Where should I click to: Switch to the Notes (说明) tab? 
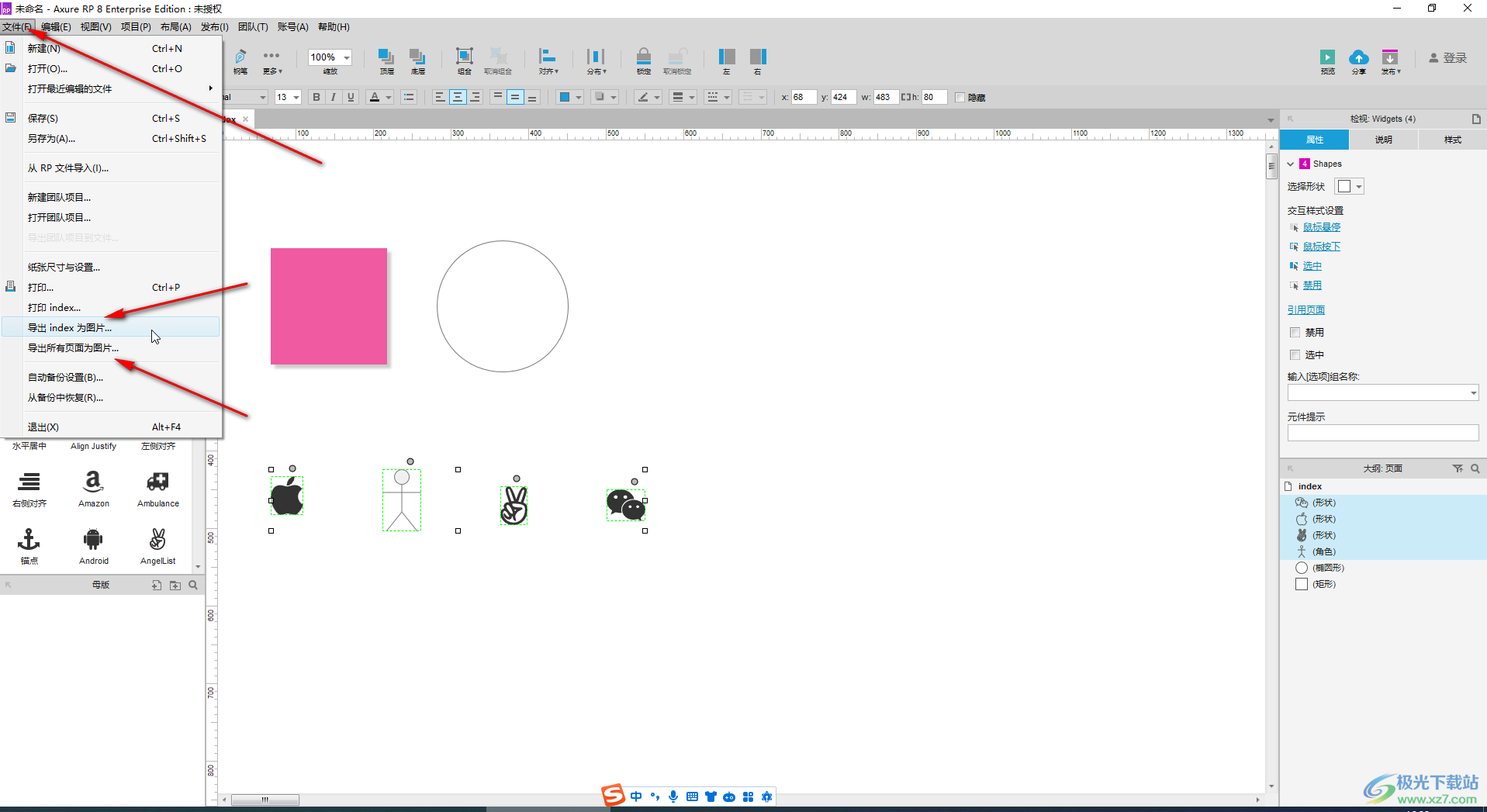click(1383, 140)
